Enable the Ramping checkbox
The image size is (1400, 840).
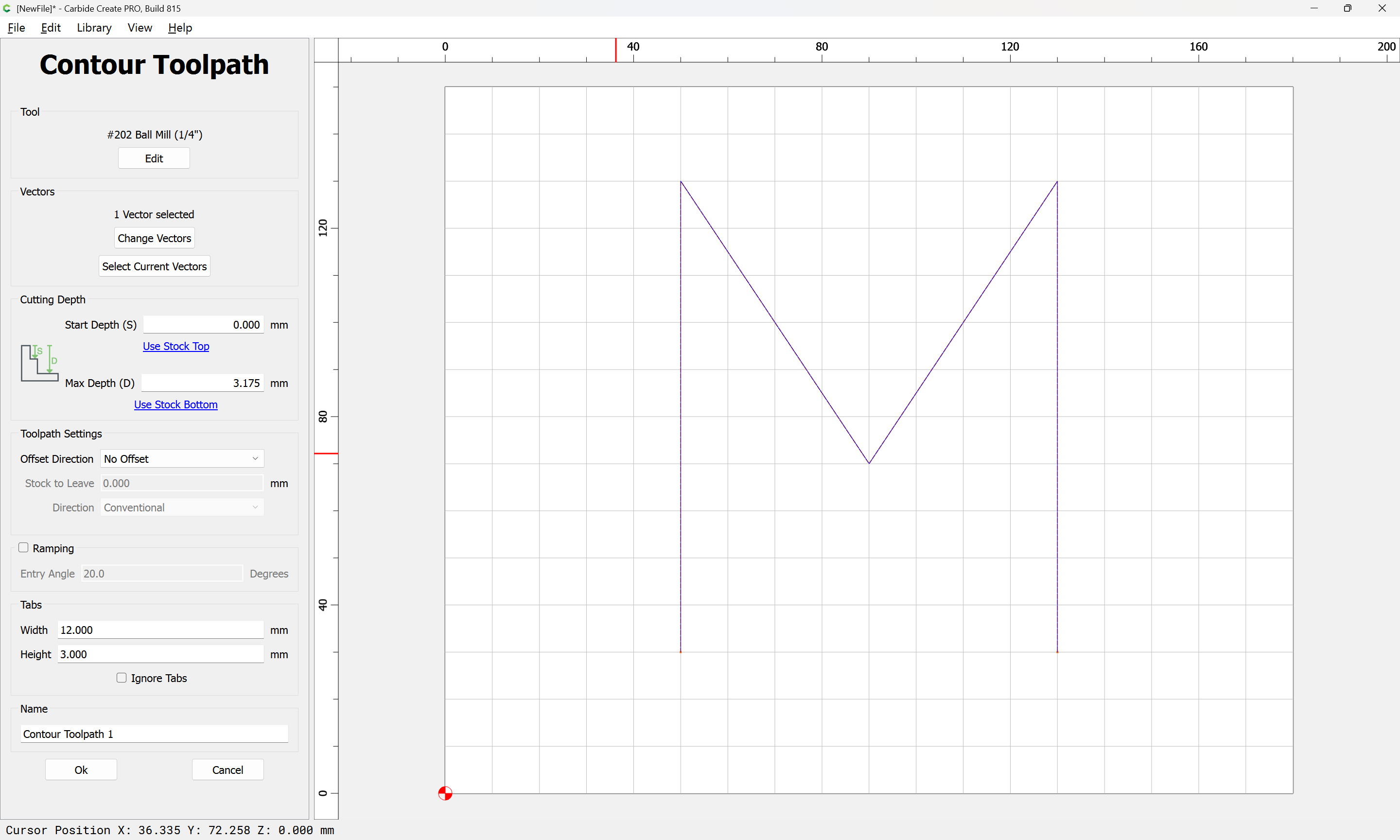tap(23, 547)
